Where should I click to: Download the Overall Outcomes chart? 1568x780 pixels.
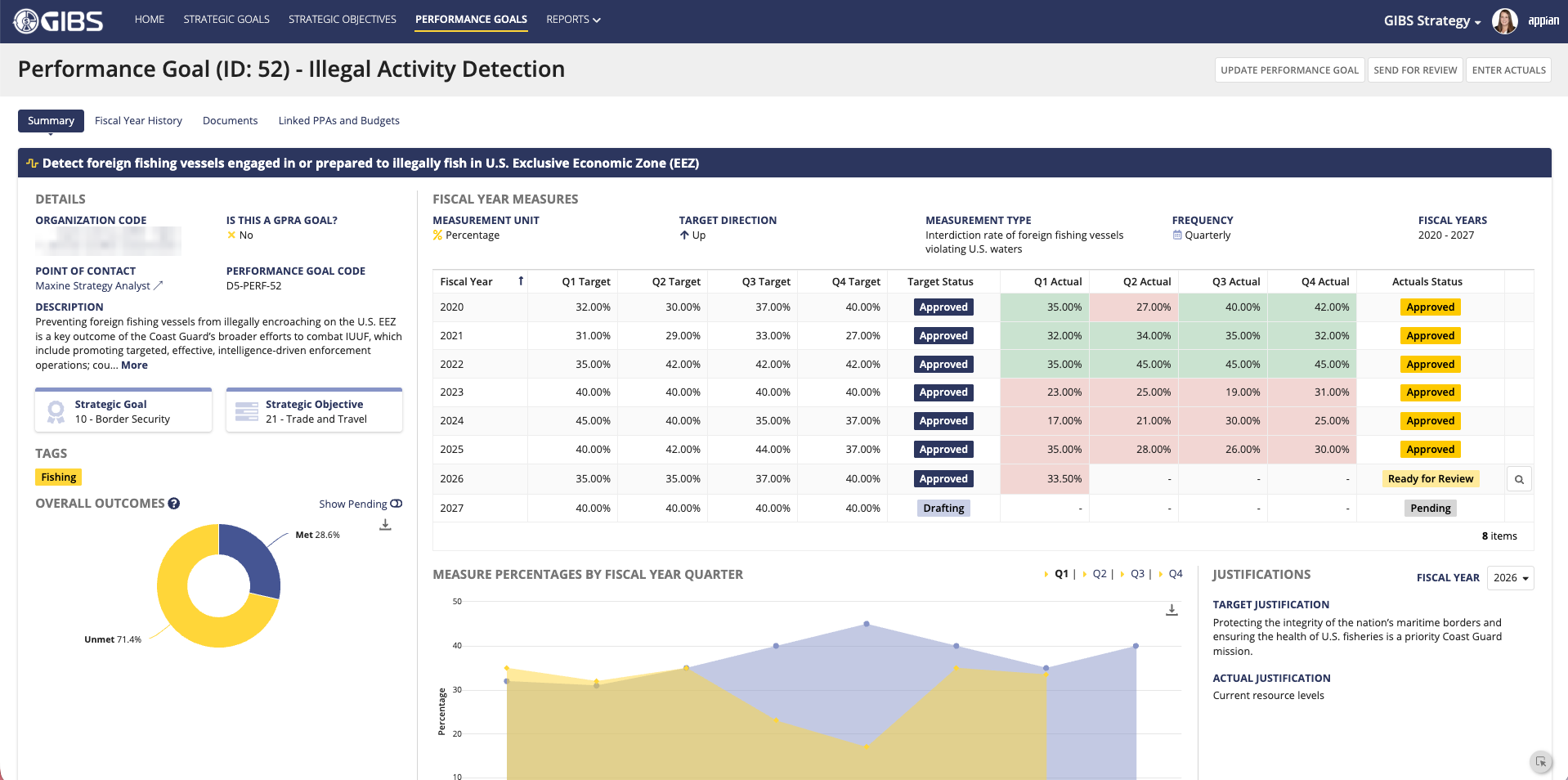pos(385,525)
